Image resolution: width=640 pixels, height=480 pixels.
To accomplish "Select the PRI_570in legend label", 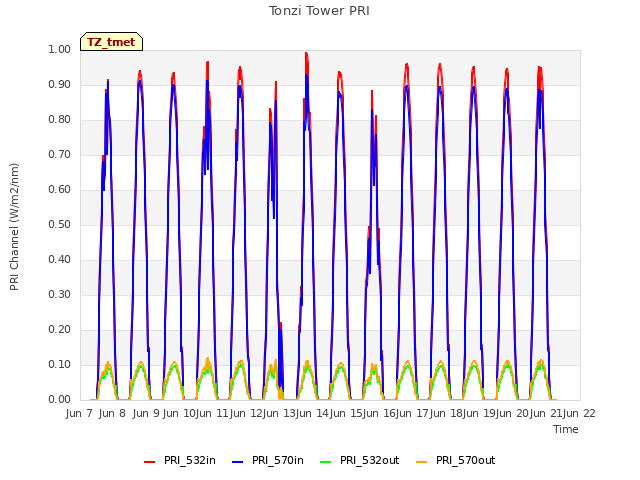I will [x=278, y=460].
